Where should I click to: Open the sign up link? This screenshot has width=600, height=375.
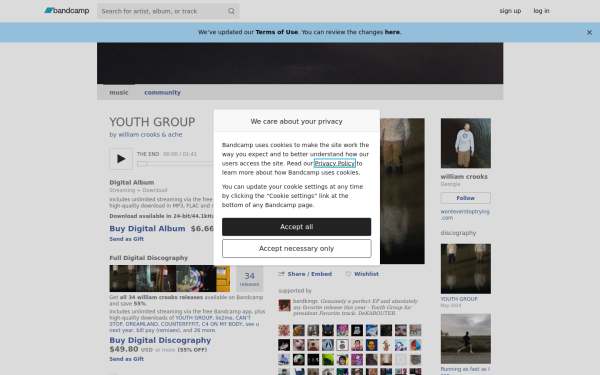pos(510,11)
